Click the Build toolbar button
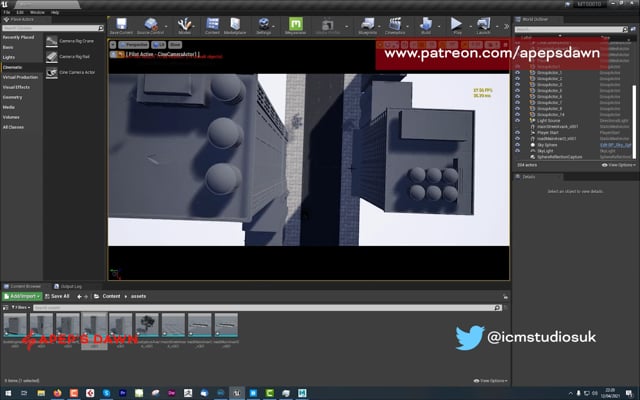This screenshot has height=400, width=640. pos(426,26)
